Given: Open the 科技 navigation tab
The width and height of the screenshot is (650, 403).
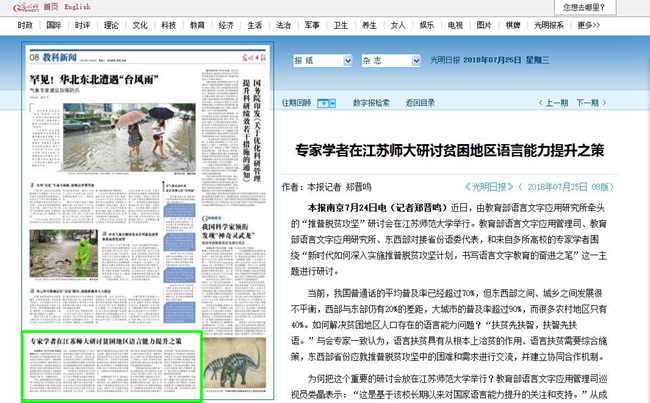Looking at the screenshot, I should pos(169,23).
